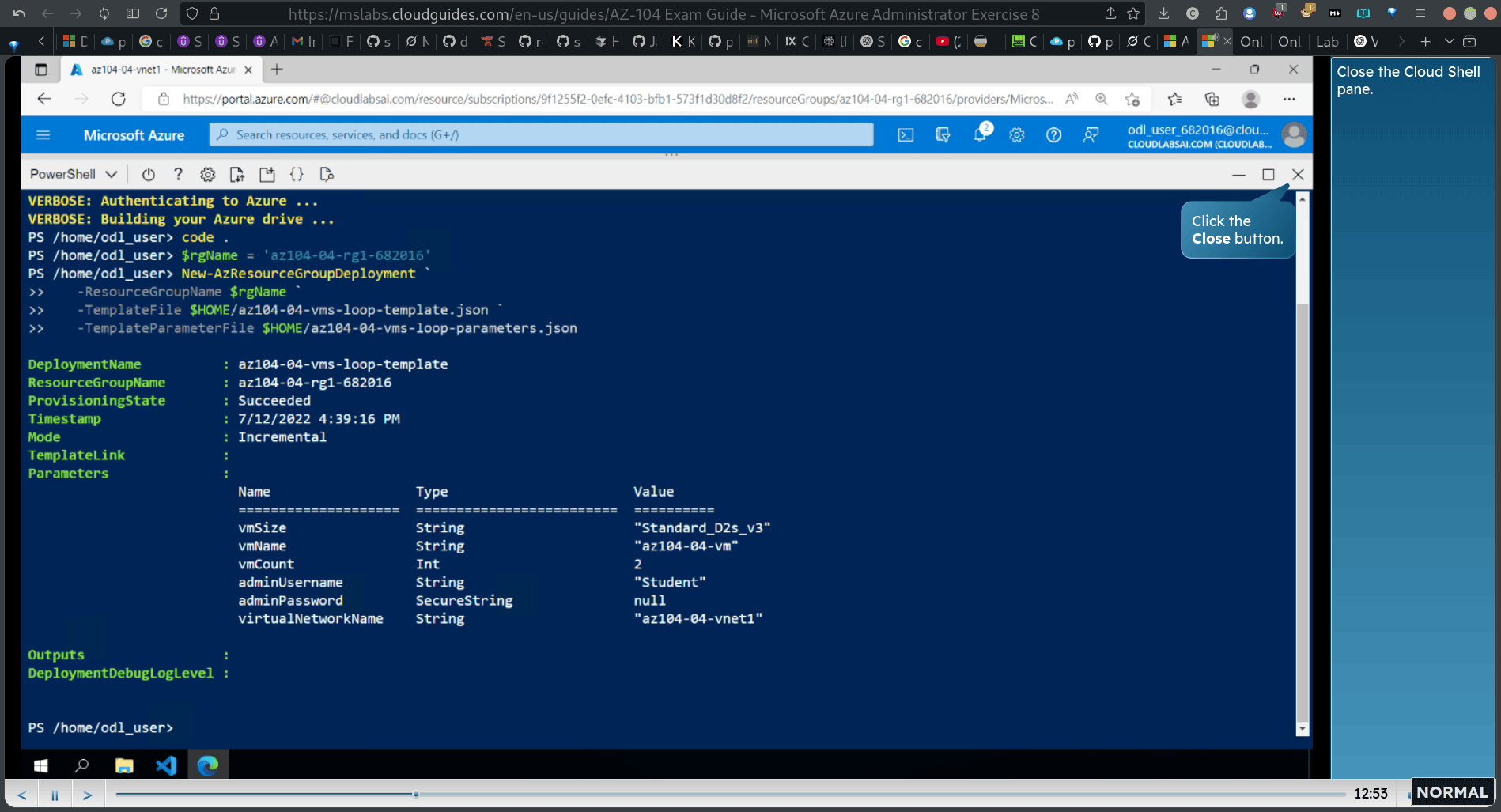
Task: Click the Cloud Shell terminal scrollbar up arrow
Action: pyautogui.click(x=1302, y=198)
